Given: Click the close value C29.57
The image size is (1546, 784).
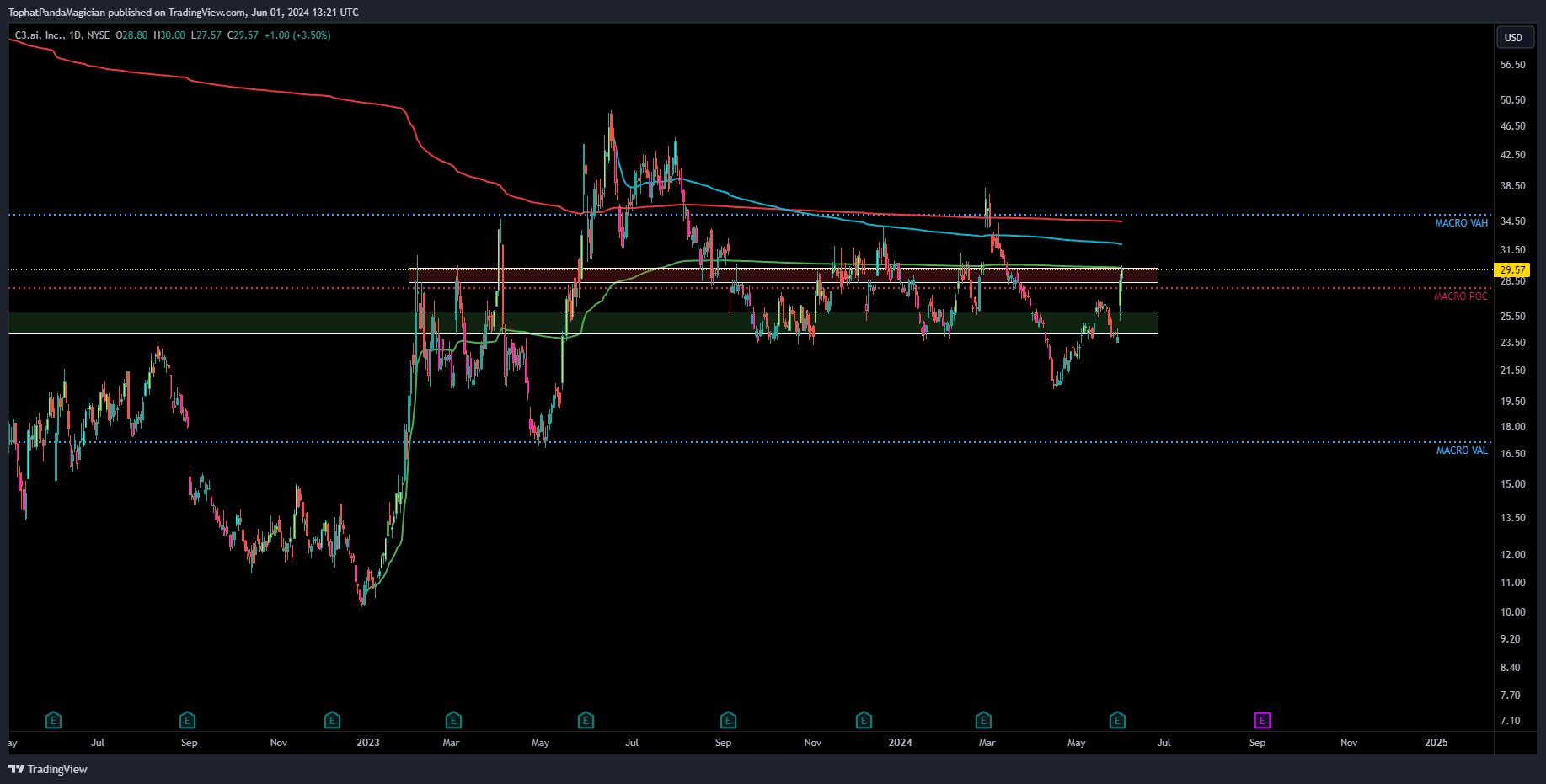Looking at the screenshot, I should (243, 35).
